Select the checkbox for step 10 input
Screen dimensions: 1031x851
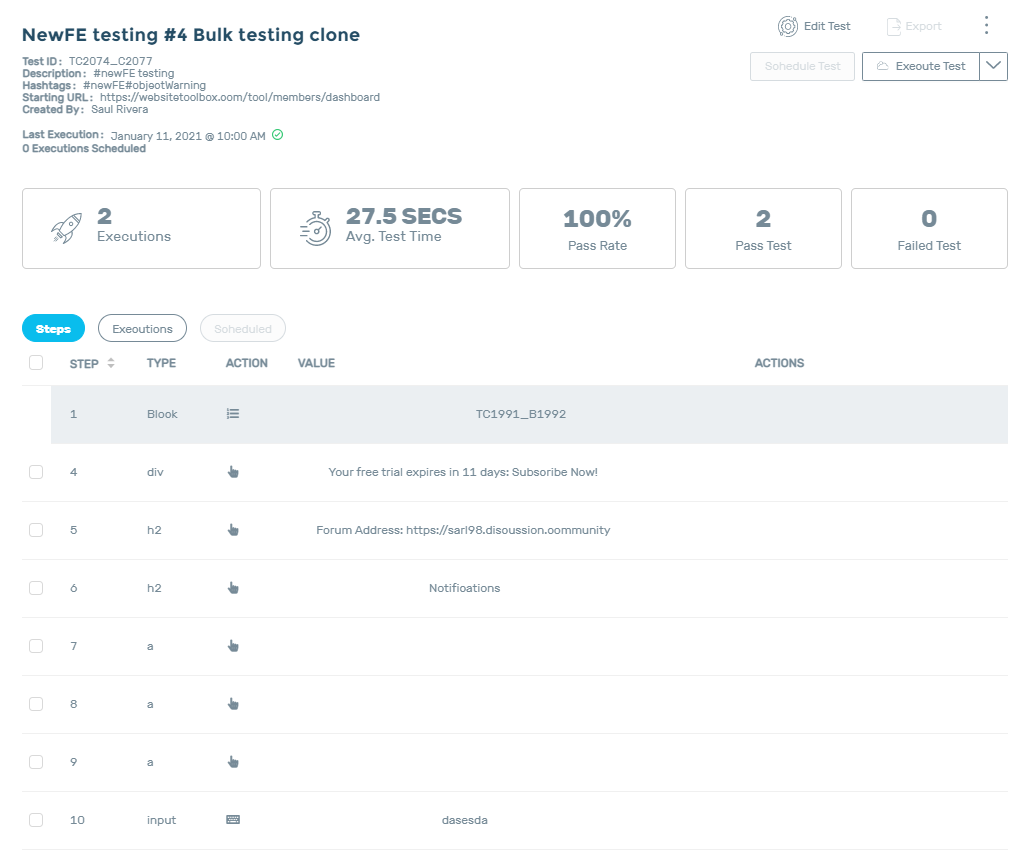point(36,820)
